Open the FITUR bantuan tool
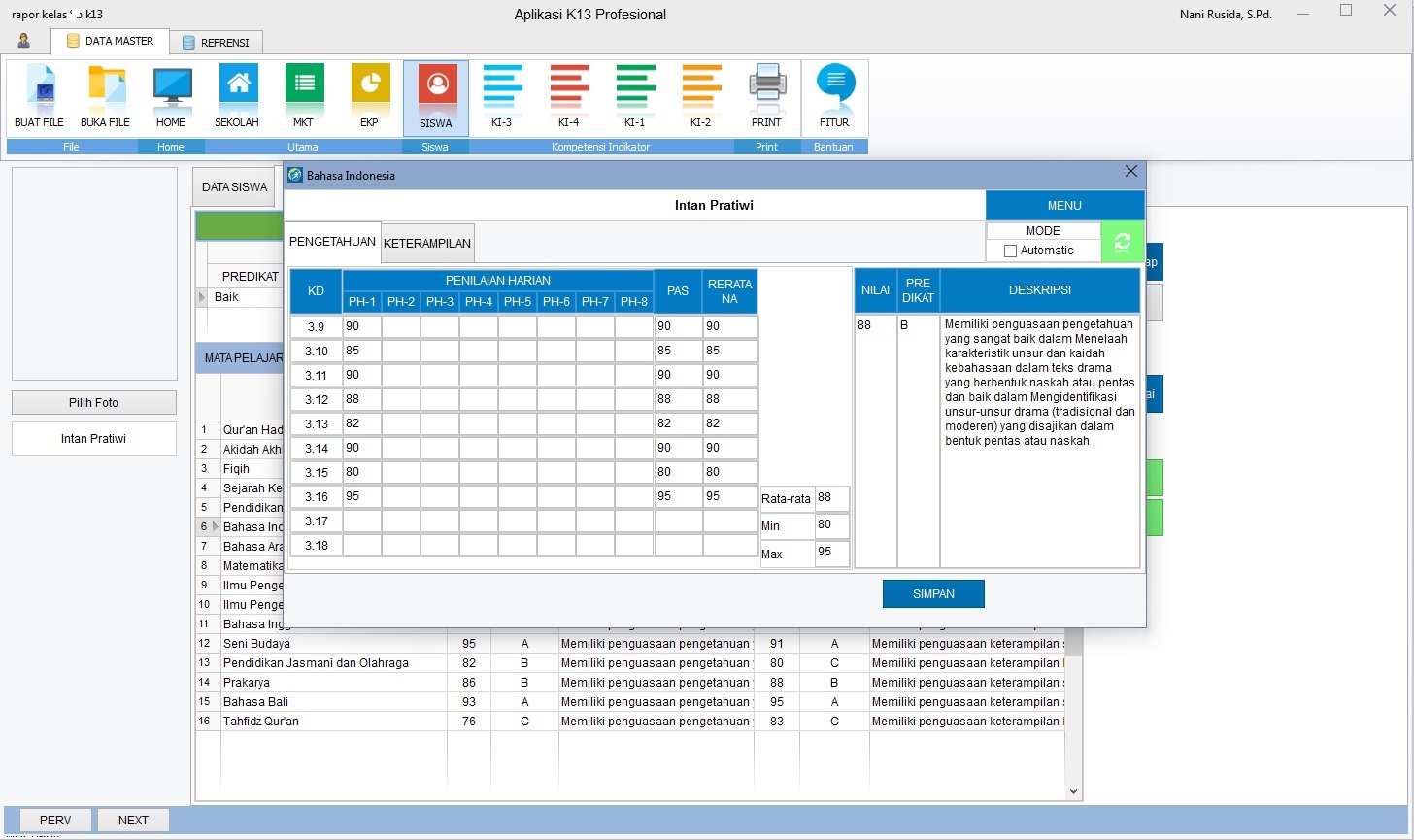 click(833, 95)
